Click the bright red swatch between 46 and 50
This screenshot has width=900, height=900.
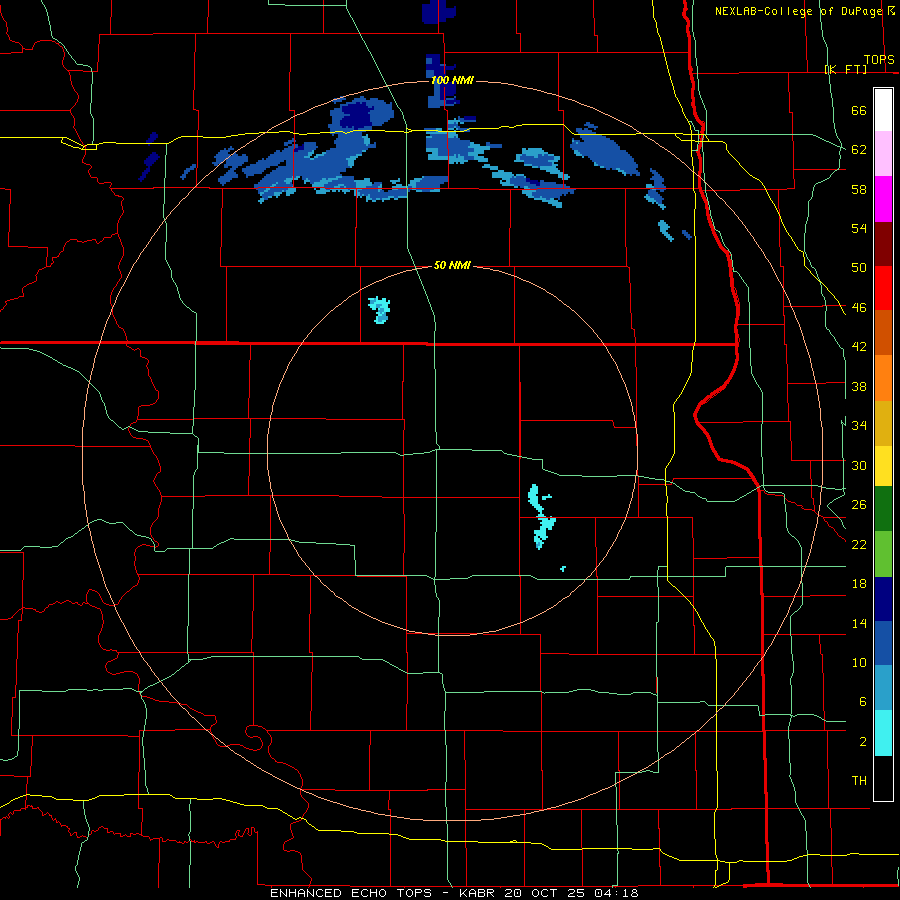tap(883, 289)
